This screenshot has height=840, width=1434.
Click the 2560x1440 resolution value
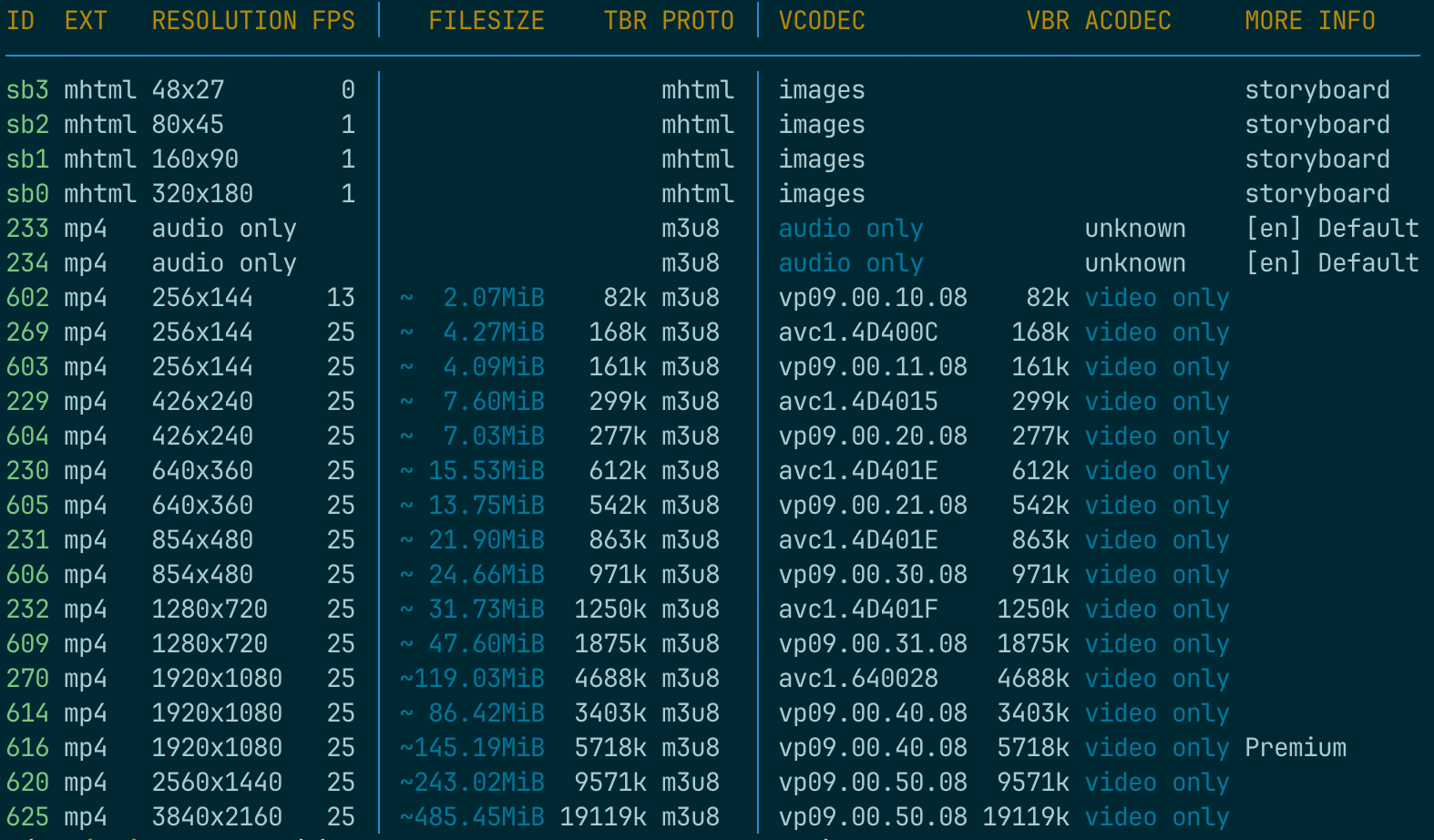click(217, 783)
